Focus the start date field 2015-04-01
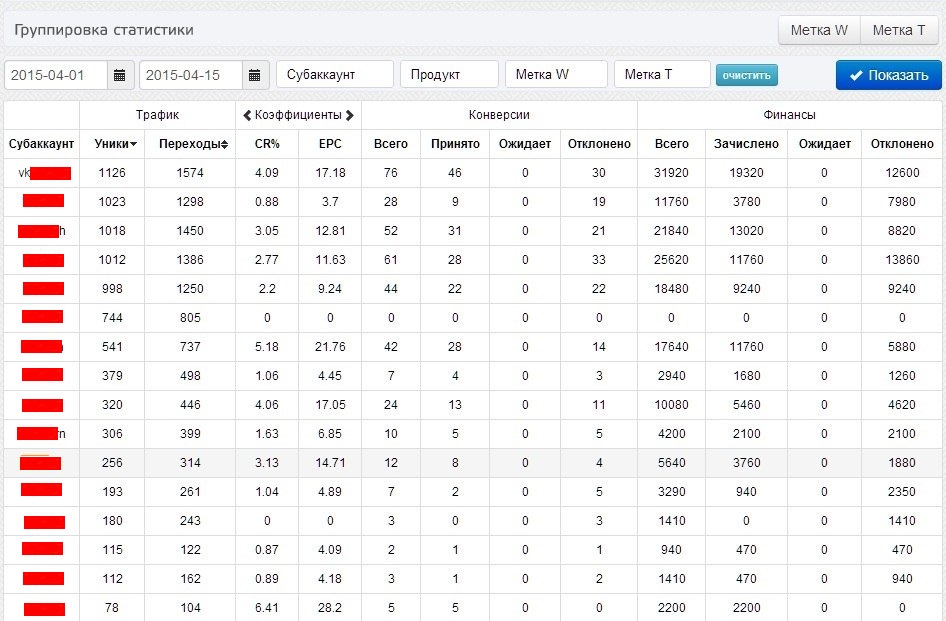 click(56, 75)
